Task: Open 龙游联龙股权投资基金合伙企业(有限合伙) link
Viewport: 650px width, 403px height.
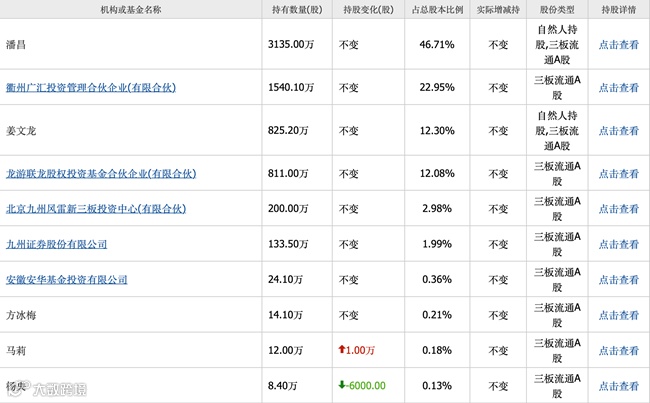Action: 101,173
